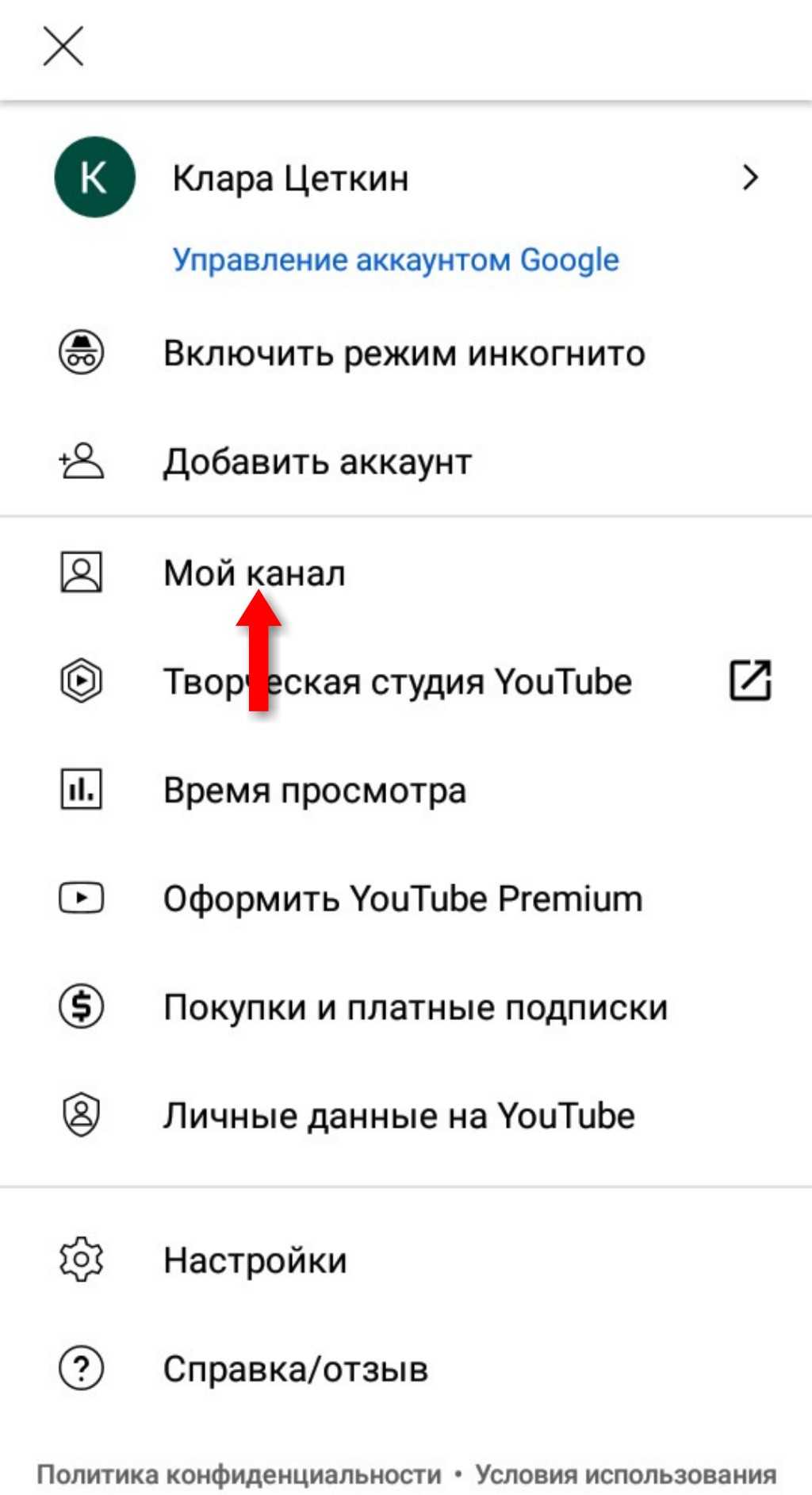Click the add account person icon
Image resolution: width=812 pixels, height=1495 pixels.
(x=81, y=461)
